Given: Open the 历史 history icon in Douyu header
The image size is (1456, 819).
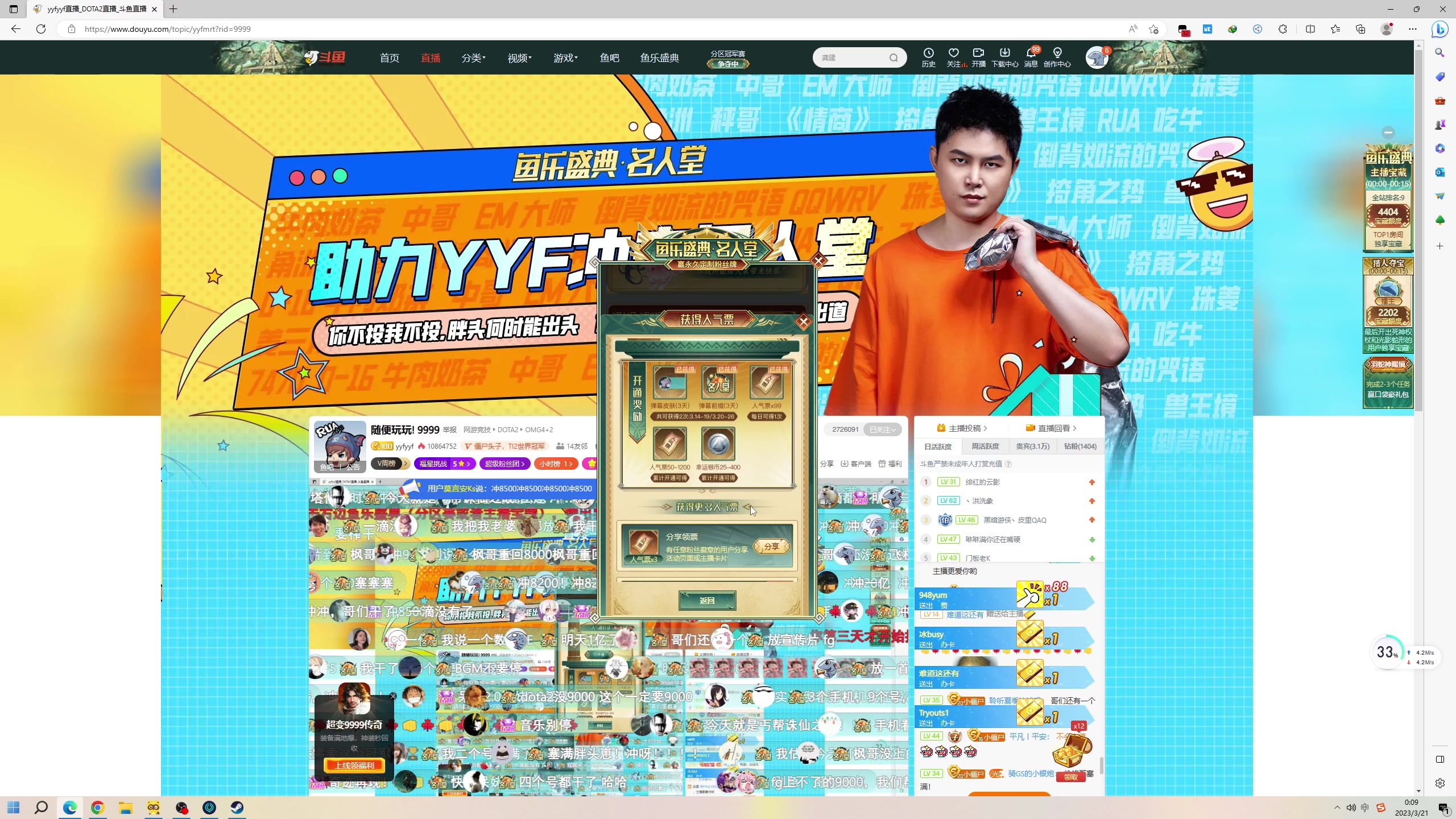Looking at the screenshot, I should 928,53.
